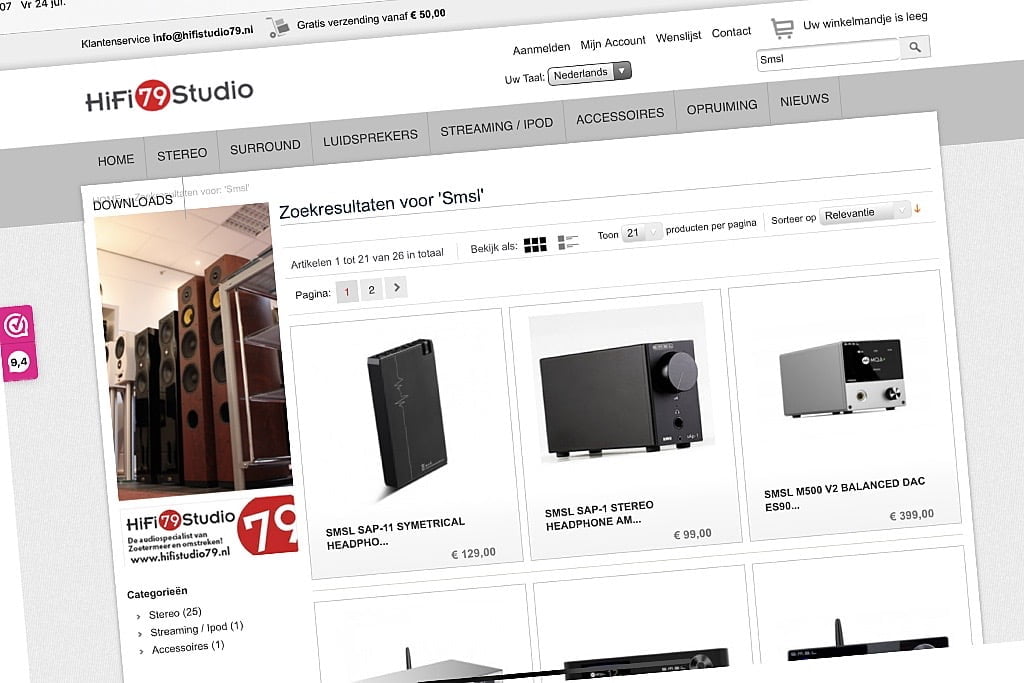Viewport: 1024px width, 683px height.
Task: Click the Uw winkelmandje is leeg text
Action: (x=865, y=20)
